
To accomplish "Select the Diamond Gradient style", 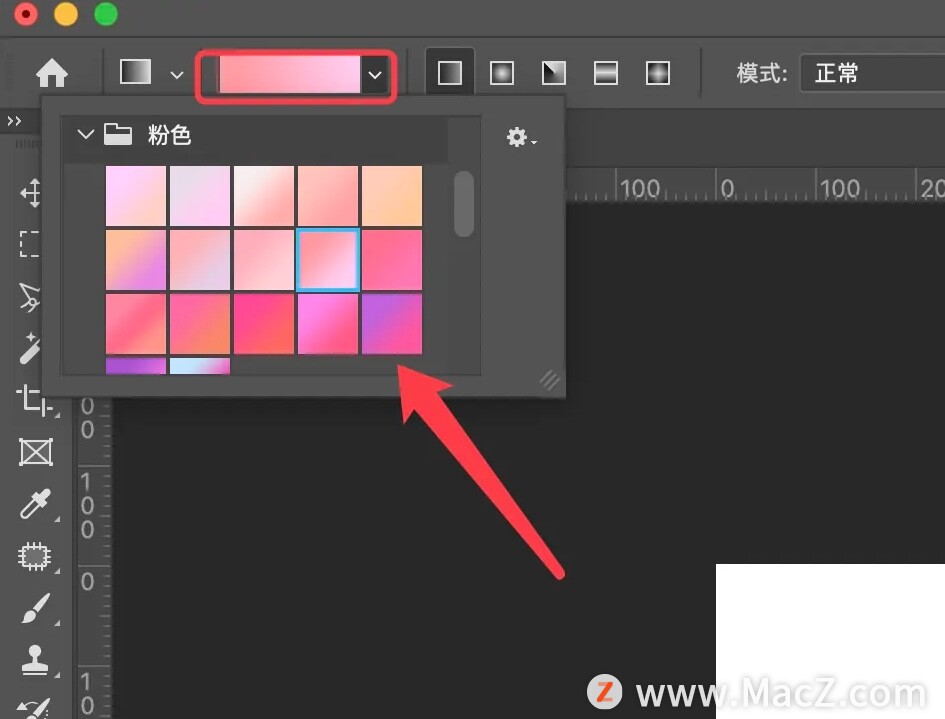I will coord(658,73).
